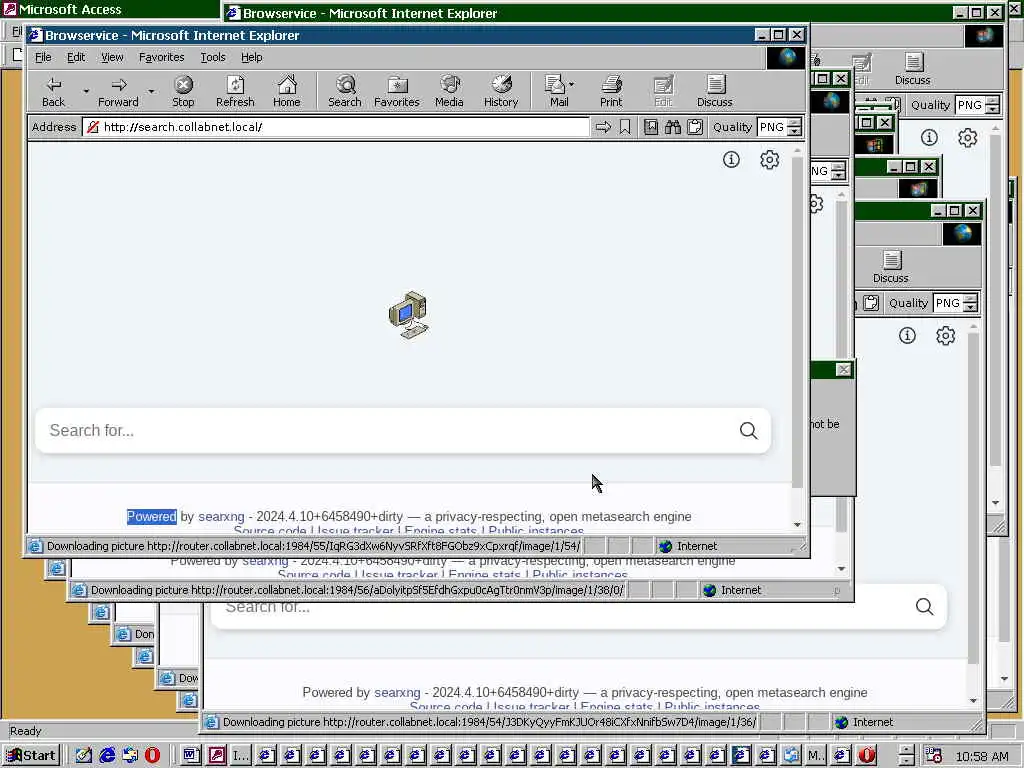1024x768 pixels.
Task: Open Quality PNG combo in lower-right window
Action: click(x=955, y=303)
